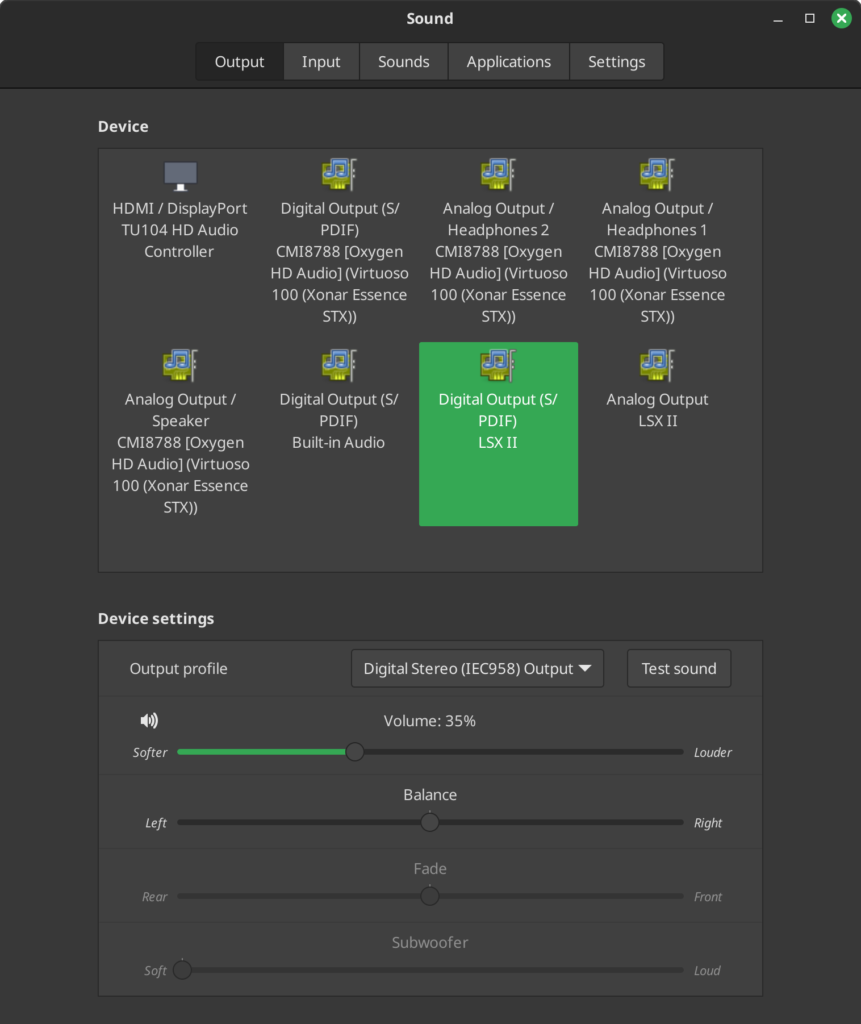
Task: Choose Xonar Digital Output (S/PDIF) sound card icon
Action: 339,175
